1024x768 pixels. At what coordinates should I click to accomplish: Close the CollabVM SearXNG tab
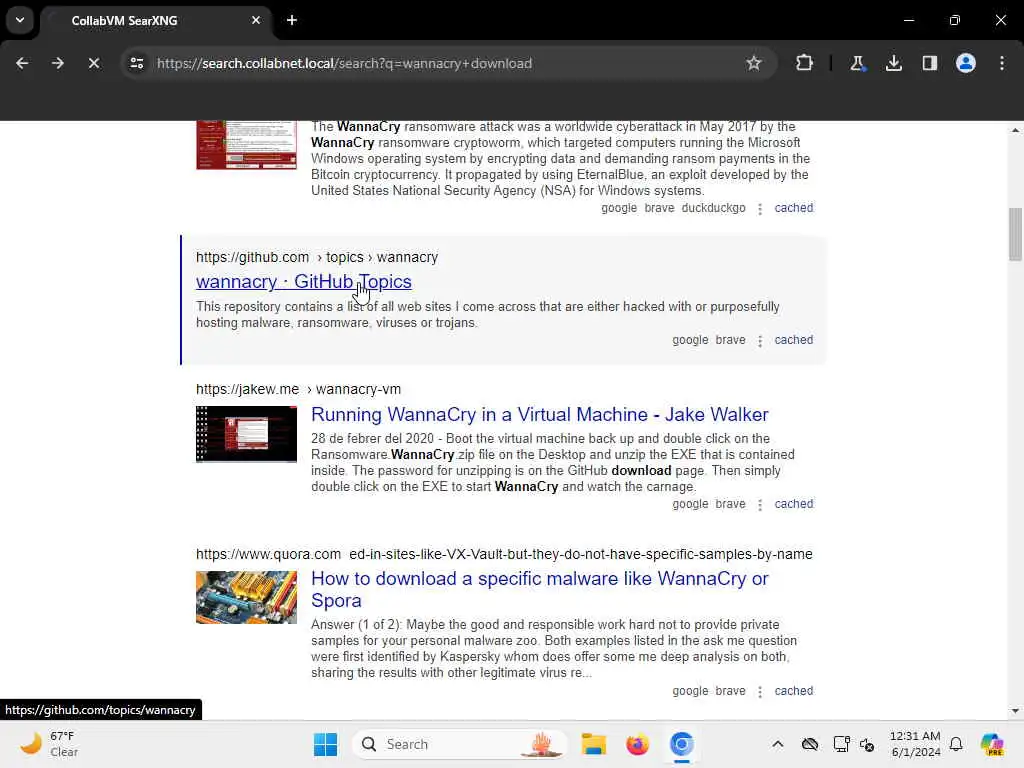click(x=256, y=20)
